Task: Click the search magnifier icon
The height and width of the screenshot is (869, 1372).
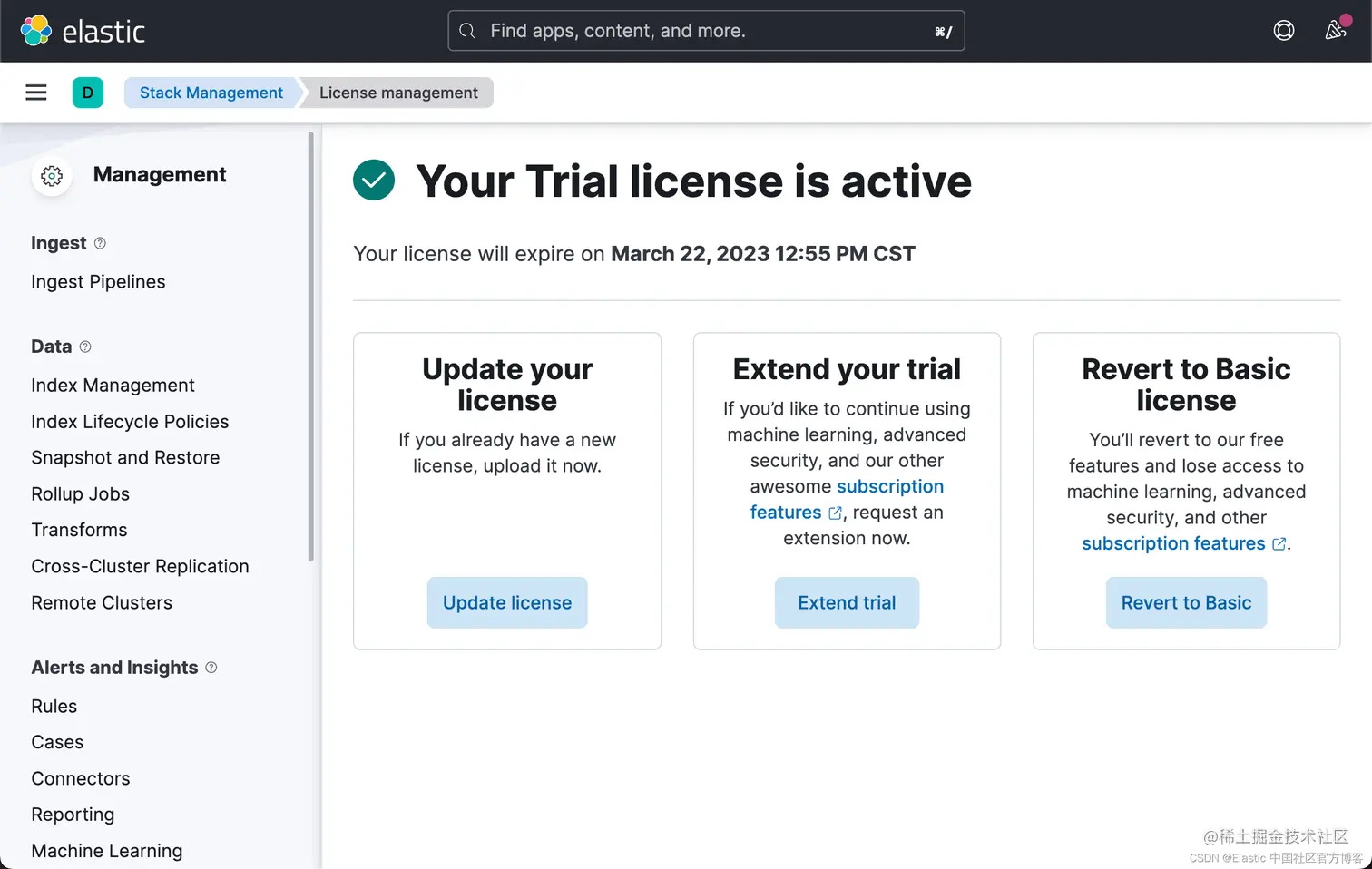Action: click(467, 31)
